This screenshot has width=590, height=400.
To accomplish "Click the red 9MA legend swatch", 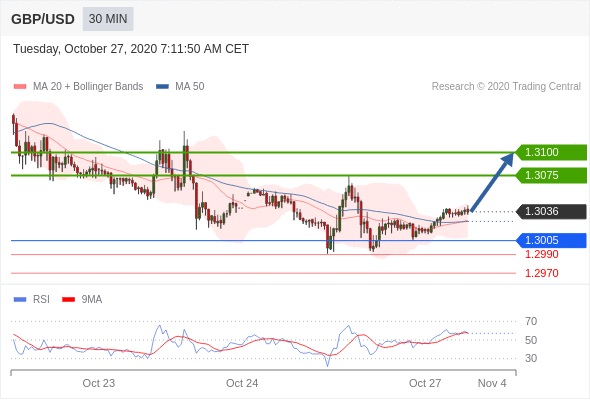I will point(68,300).
